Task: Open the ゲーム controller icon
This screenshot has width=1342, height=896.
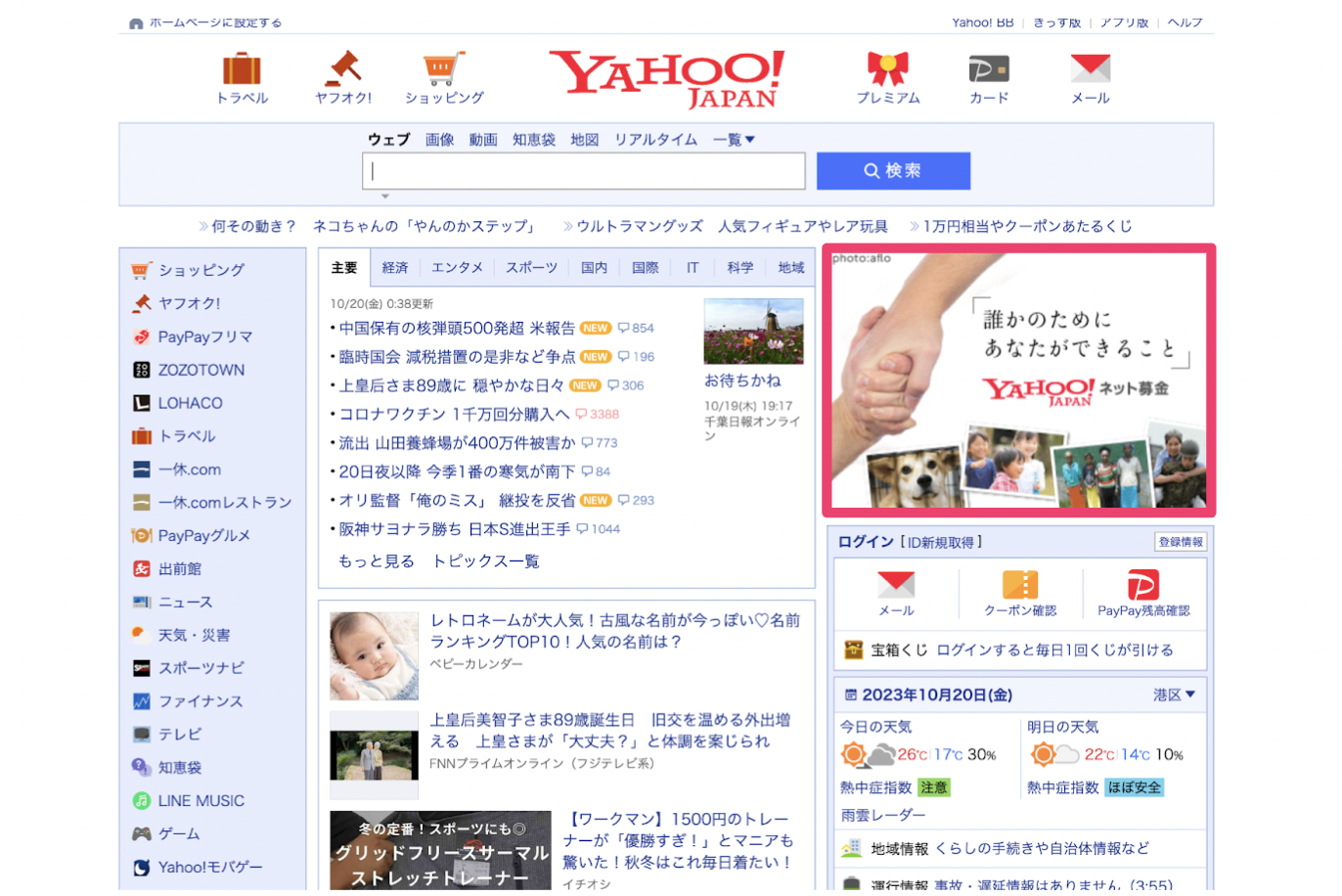Action: (x=142, y=834)
